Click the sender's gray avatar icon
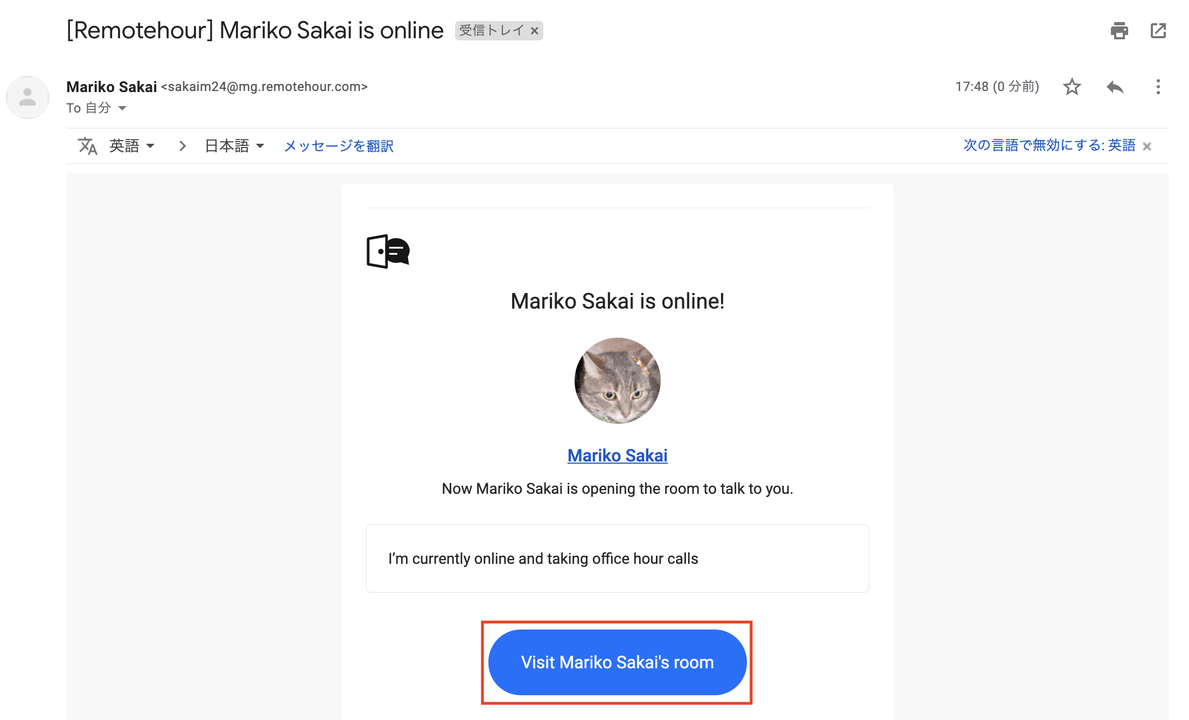This screenshot has height=720, width=1189. pos(27,97)
